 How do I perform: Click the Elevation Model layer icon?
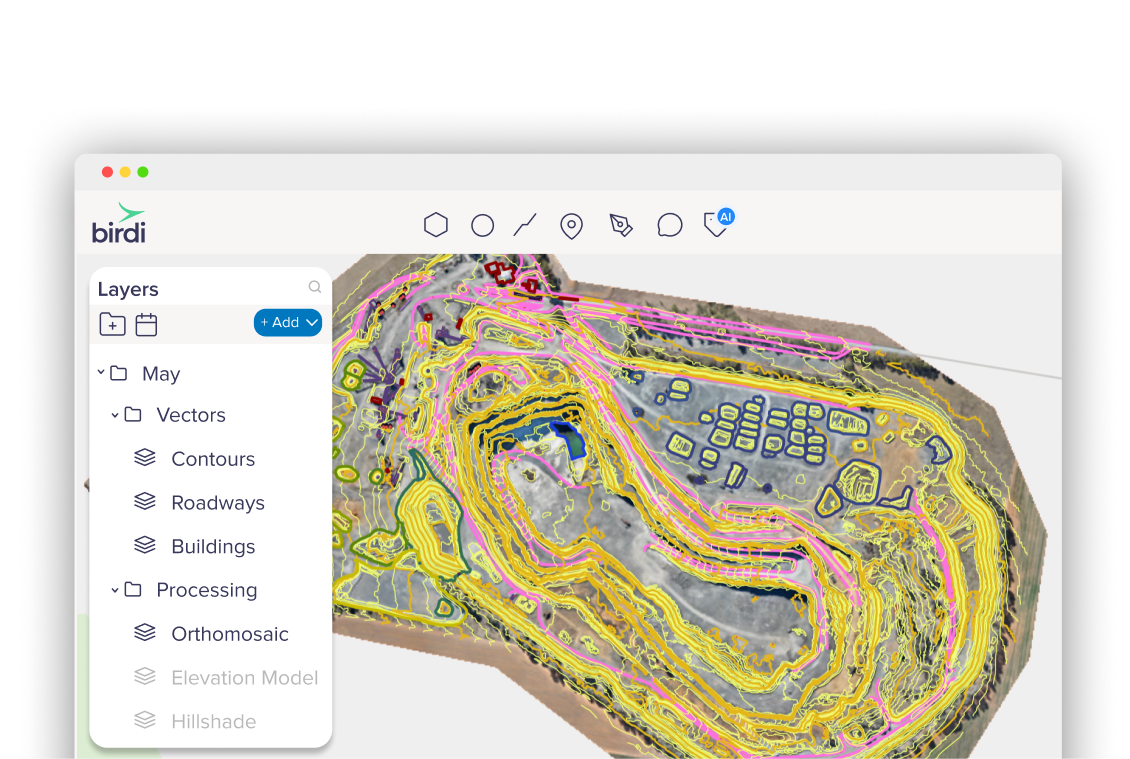point(145,677)
